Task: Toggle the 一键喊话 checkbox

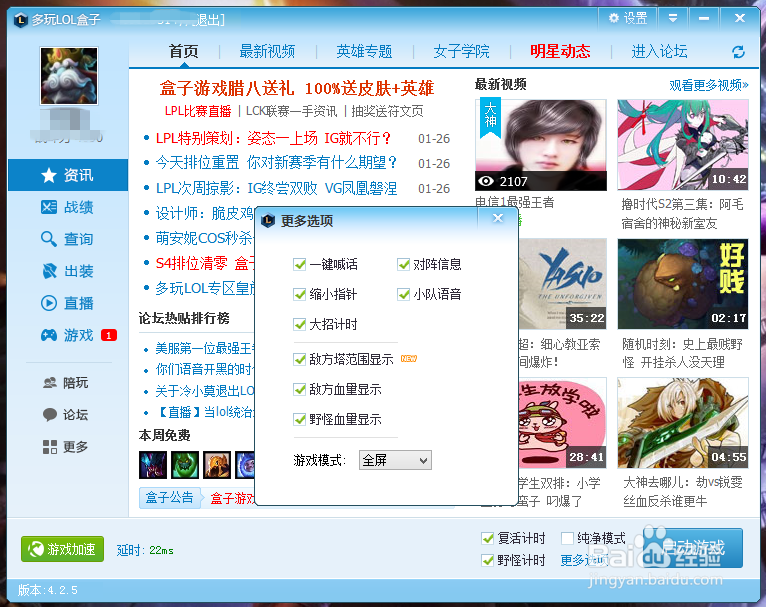Action: click(299, 265)
